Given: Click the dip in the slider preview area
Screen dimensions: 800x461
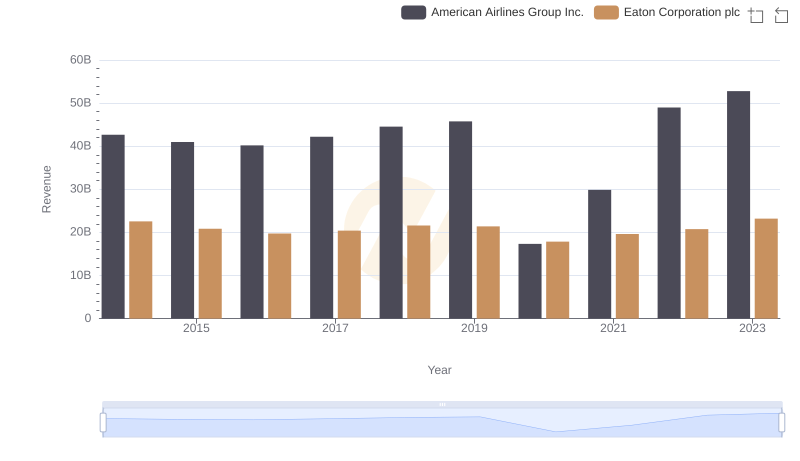Looking at the screenshot, I should [555, 430].
